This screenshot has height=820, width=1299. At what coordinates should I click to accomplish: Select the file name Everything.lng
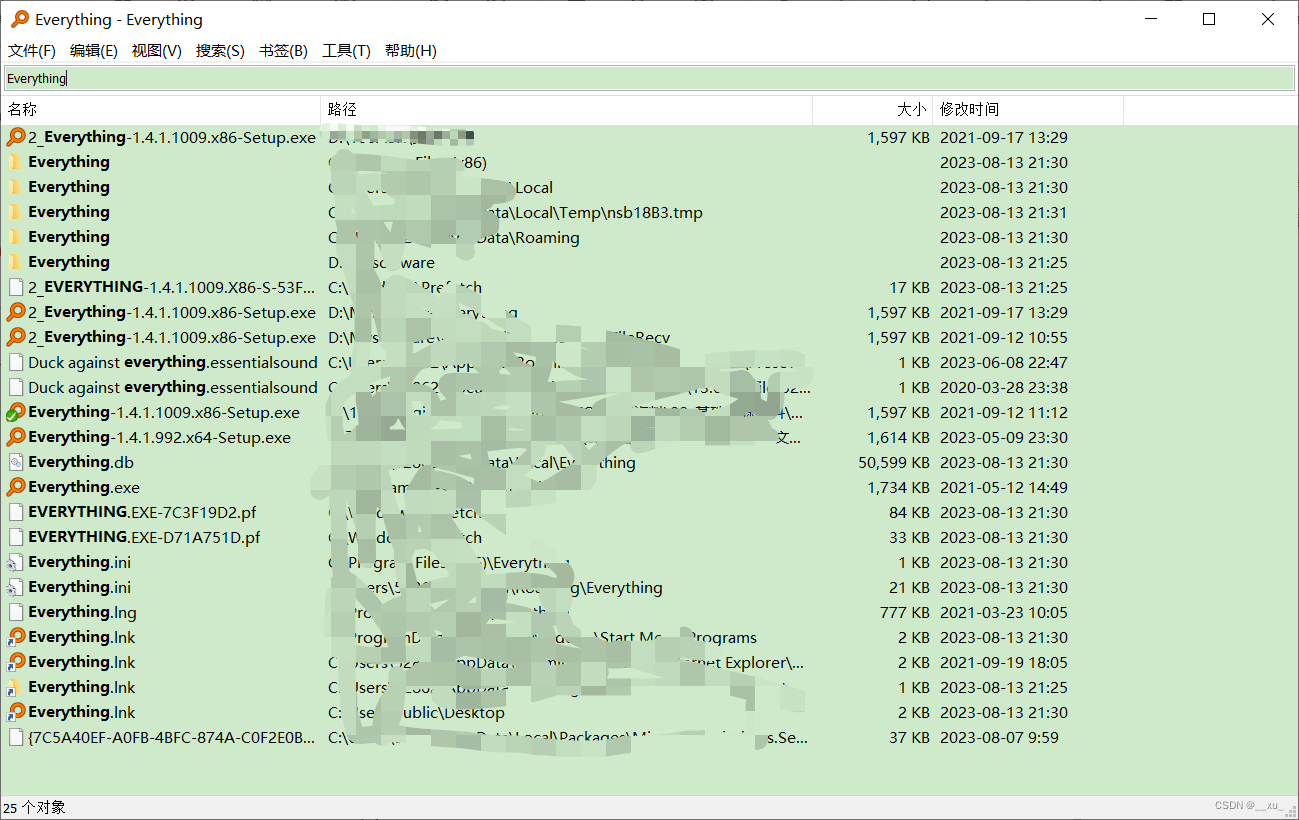[x=82, y=612]
